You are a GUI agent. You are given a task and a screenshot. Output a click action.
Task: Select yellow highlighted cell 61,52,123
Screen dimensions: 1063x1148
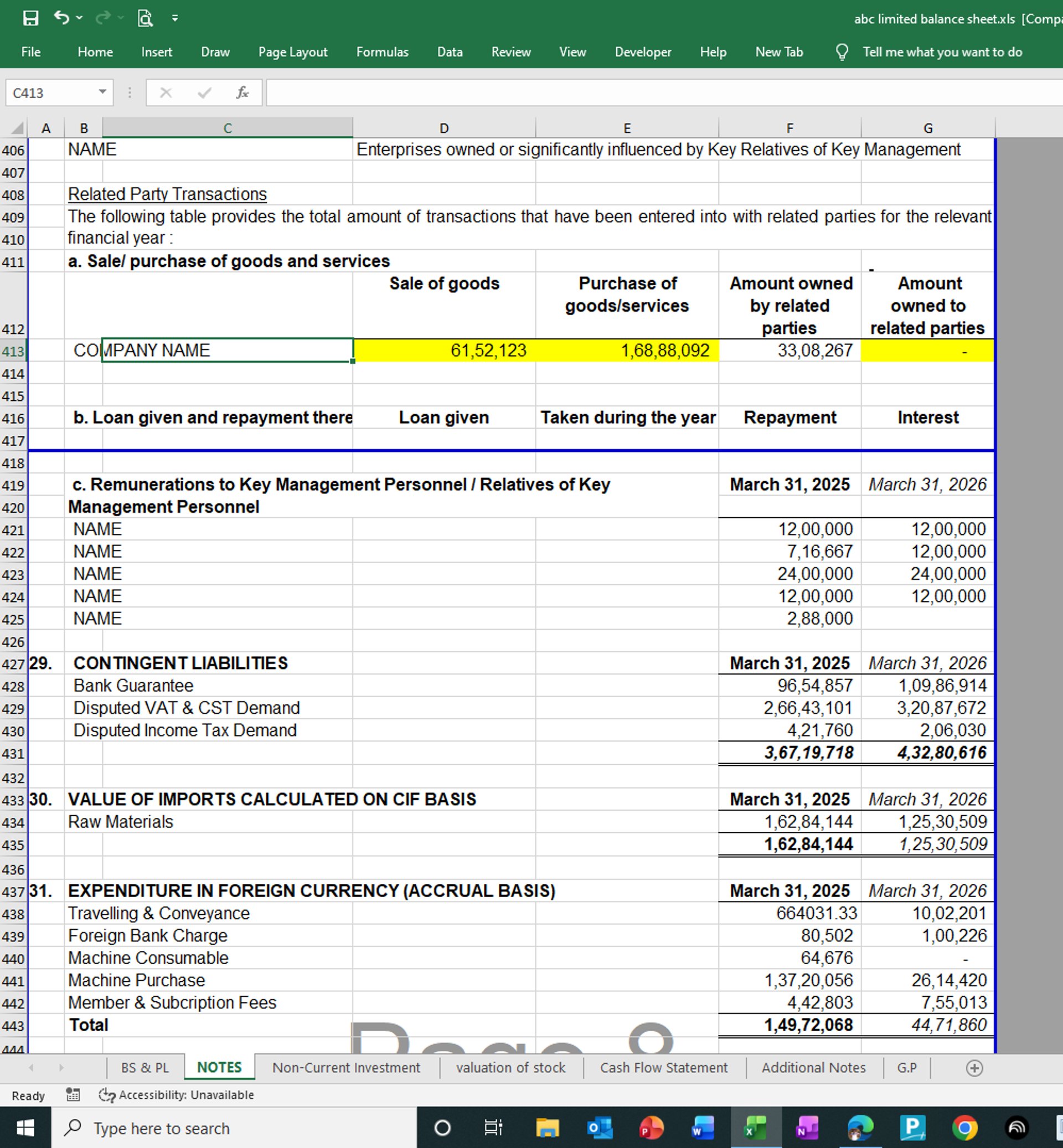click(444, 351)
